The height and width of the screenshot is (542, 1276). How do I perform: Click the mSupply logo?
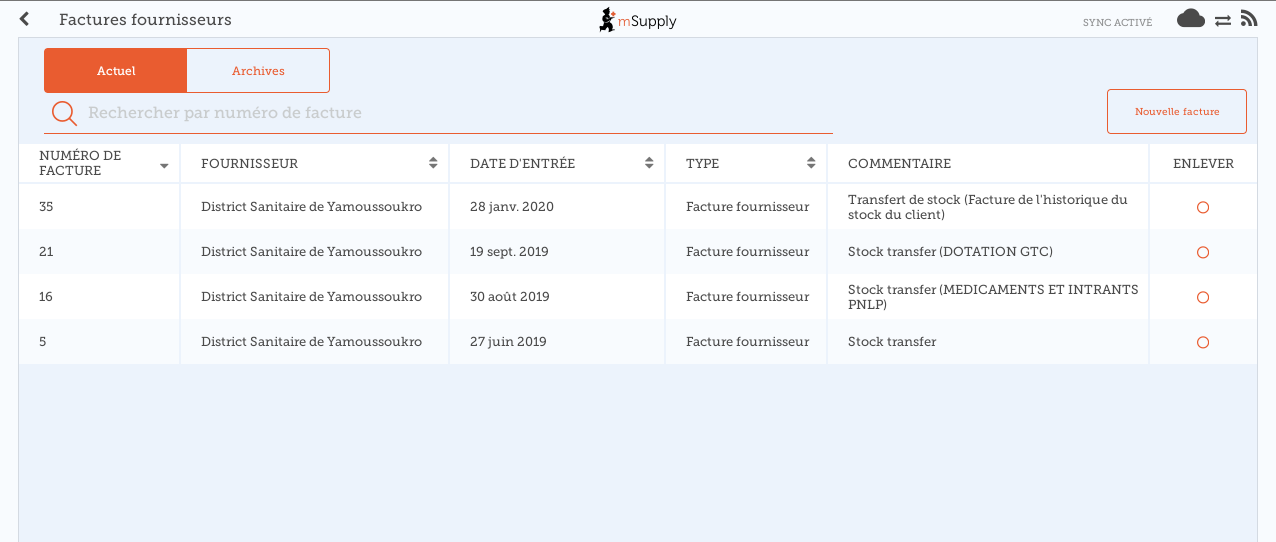(637, 20)
